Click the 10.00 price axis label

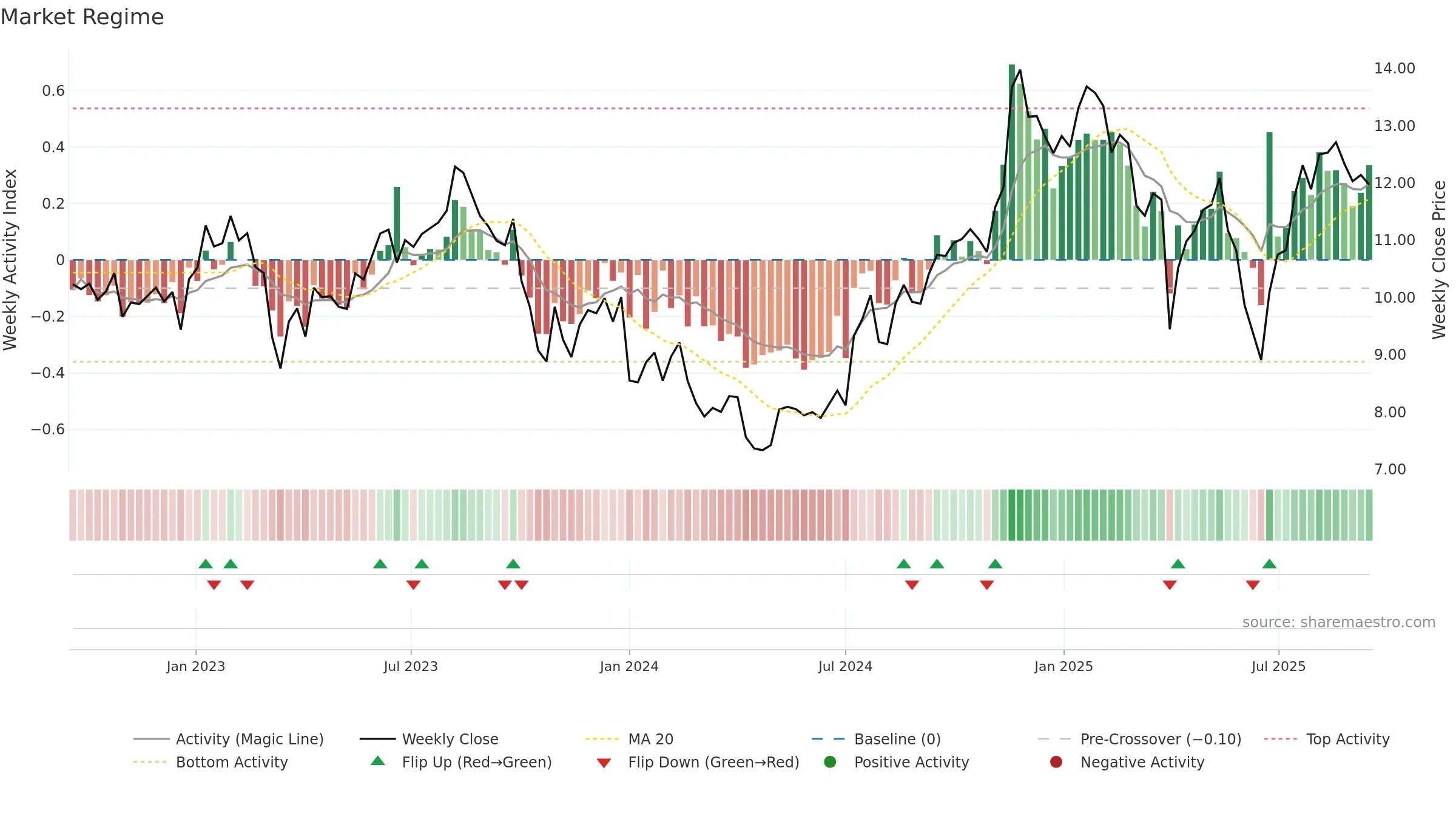(1394, 298)
